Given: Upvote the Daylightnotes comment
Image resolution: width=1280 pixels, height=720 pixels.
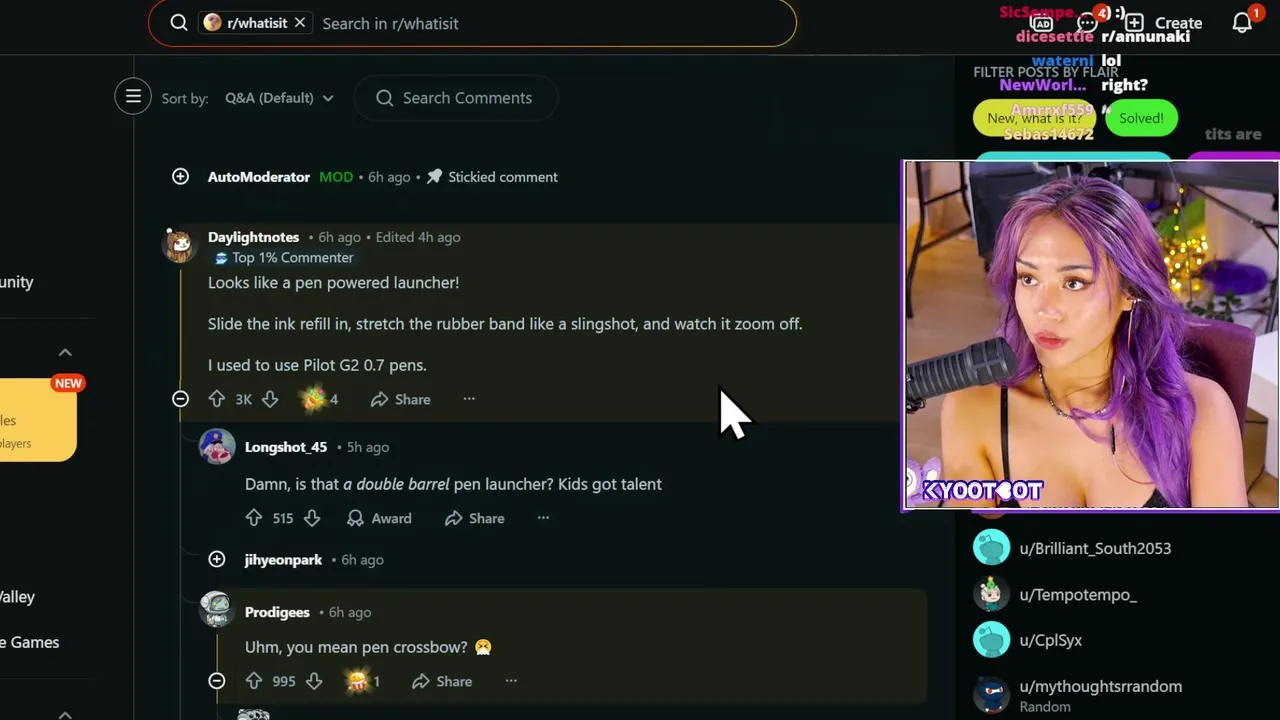Looking at the screenshot, I should (x=217, y=399).
